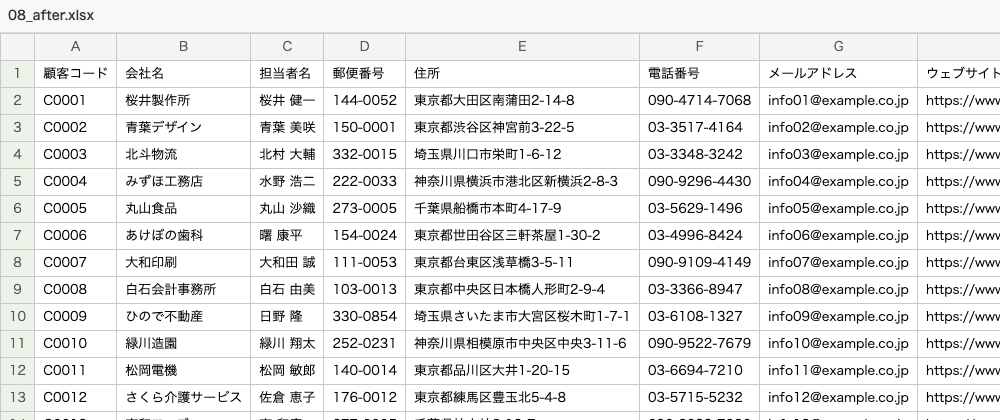This screenshot has width=1000, height=420.
Task: Select company cell 緑川造園
Action: click(184, 344)
